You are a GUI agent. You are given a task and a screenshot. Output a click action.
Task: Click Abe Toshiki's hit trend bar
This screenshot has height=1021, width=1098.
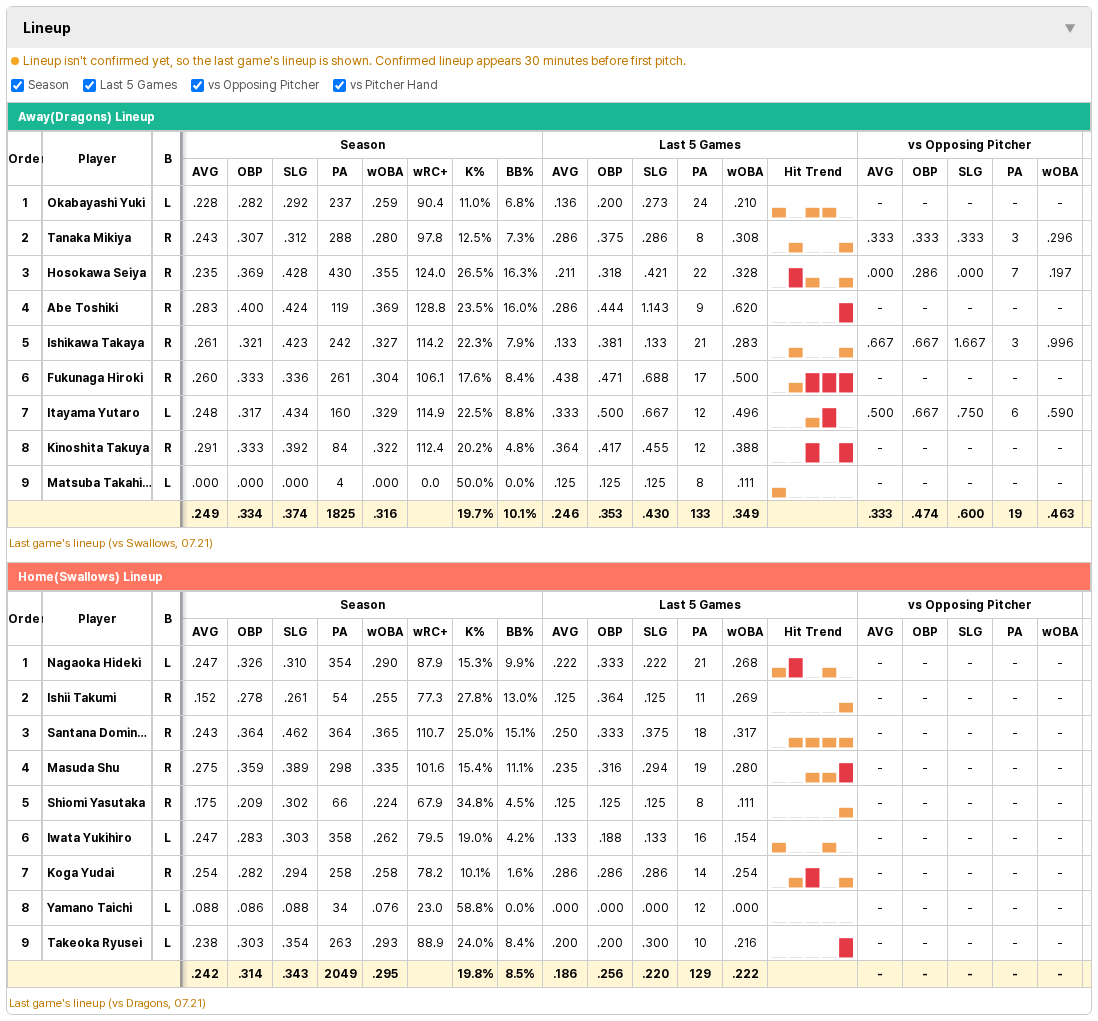[x=846, y=312]
